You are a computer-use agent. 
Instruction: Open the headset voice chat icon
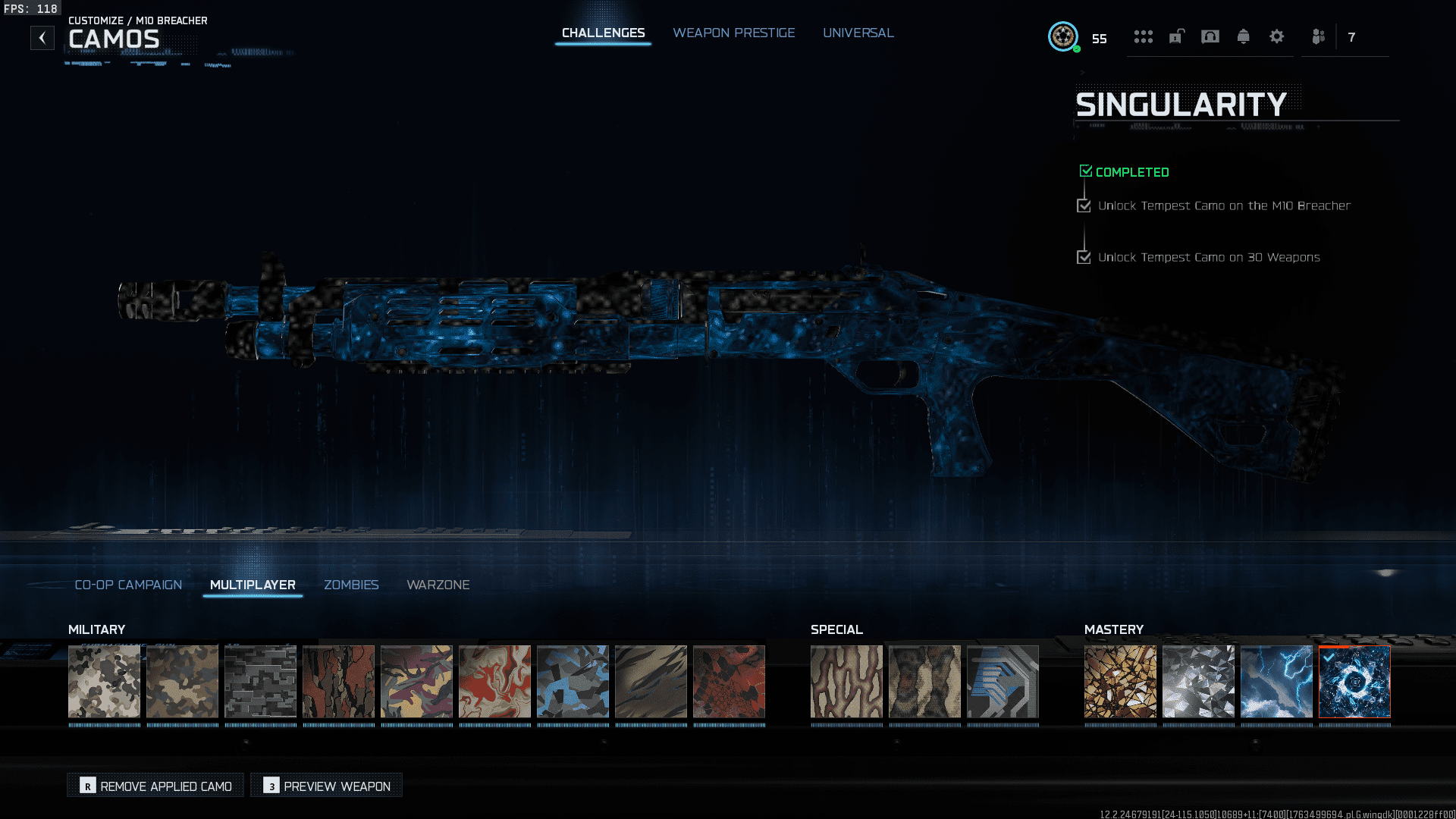coord(1210,36)
